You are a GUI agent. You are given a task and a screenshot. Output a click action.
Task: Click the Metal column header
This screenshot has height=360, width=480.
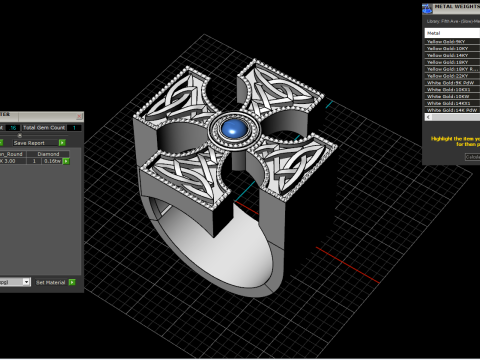[452, 33]
